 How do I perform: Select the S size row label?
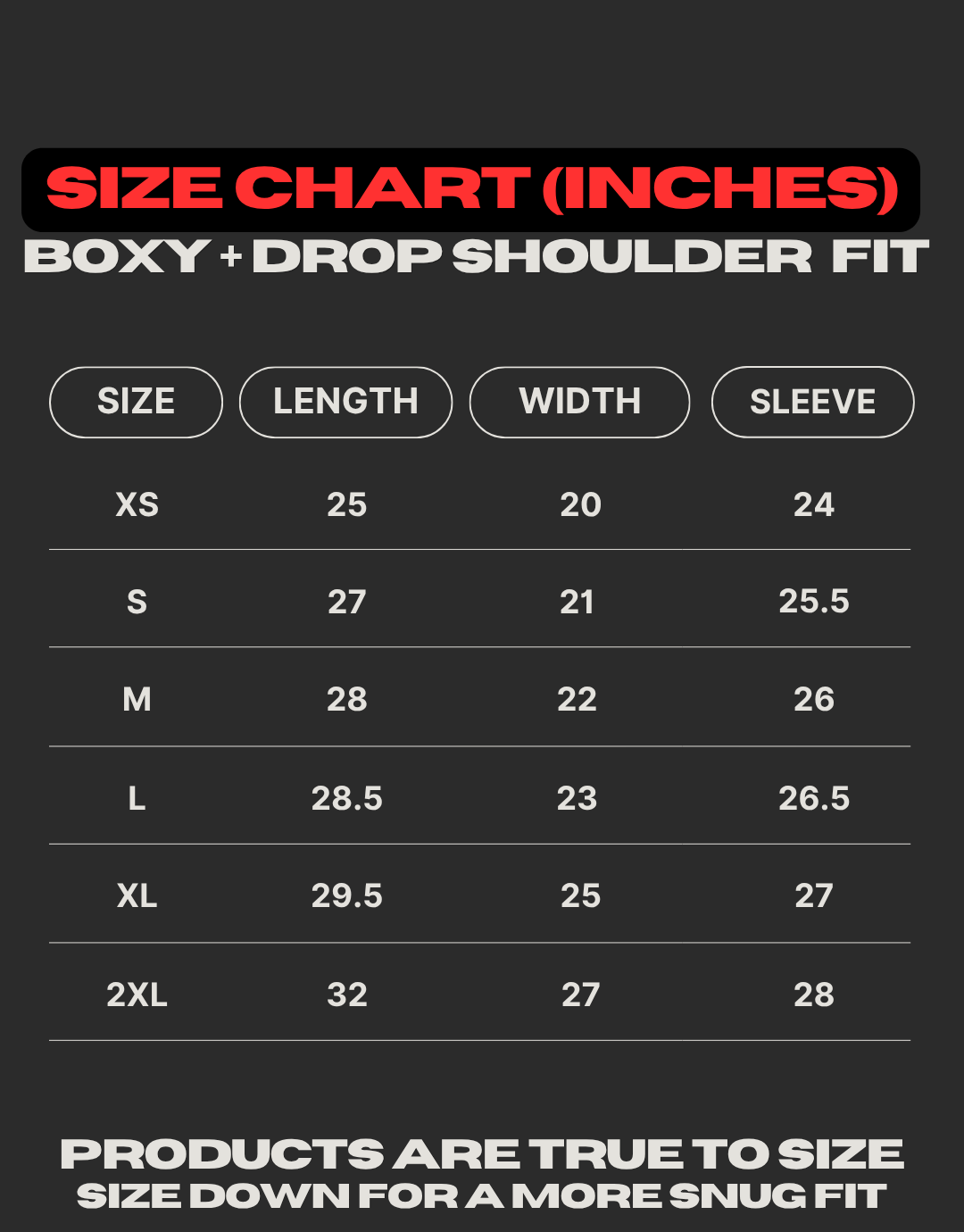(x=137, y=603)
